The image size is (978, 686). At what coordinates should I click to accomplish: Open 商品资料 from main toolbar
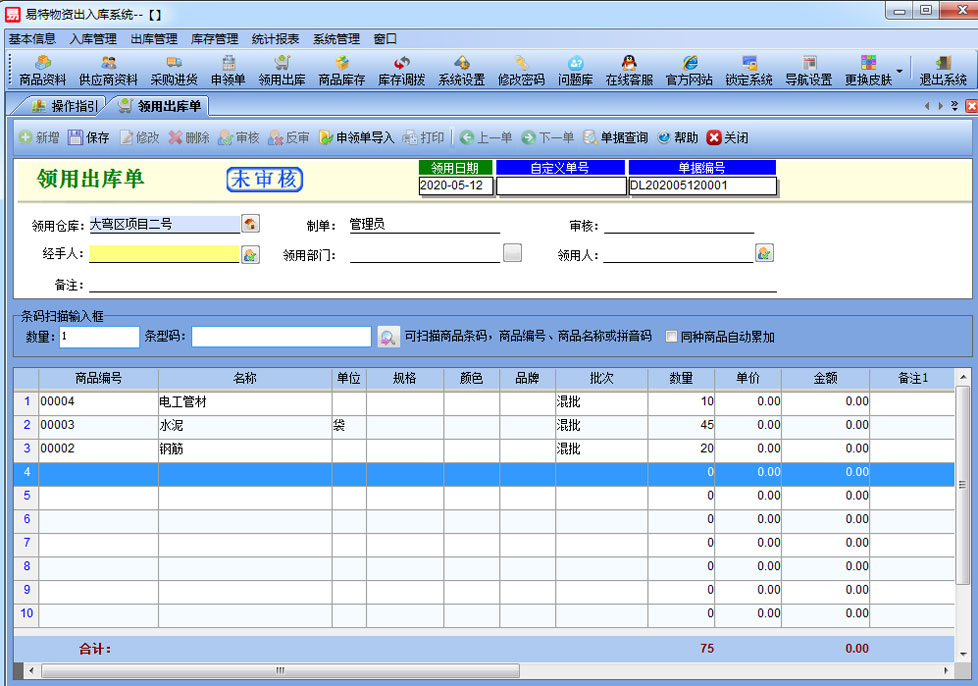coord(43,71)
